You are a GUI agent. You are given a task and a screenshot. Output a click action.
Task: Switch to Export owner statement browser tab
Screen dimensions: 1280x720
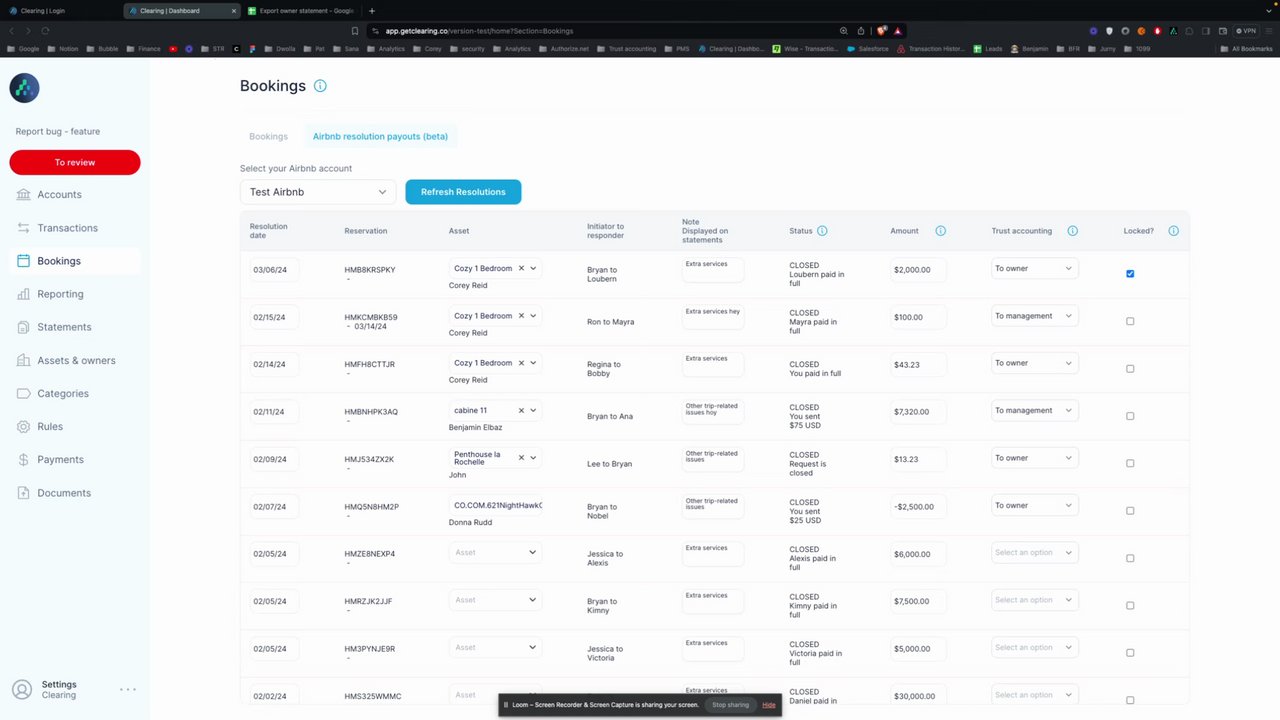point(300,11)
